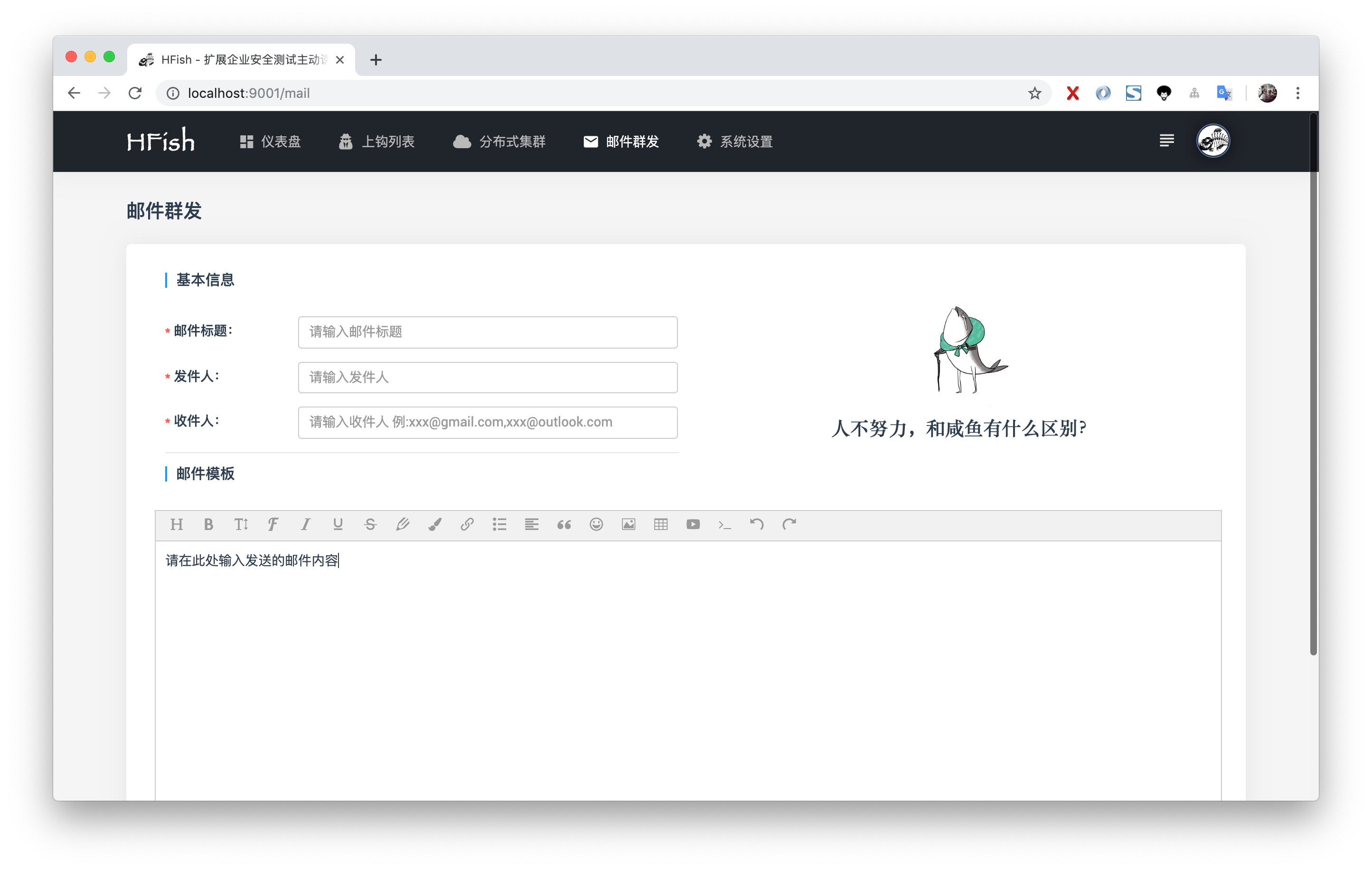Open the emoji picker icon
The image size is (1372, 871).
tap(596, 524)
